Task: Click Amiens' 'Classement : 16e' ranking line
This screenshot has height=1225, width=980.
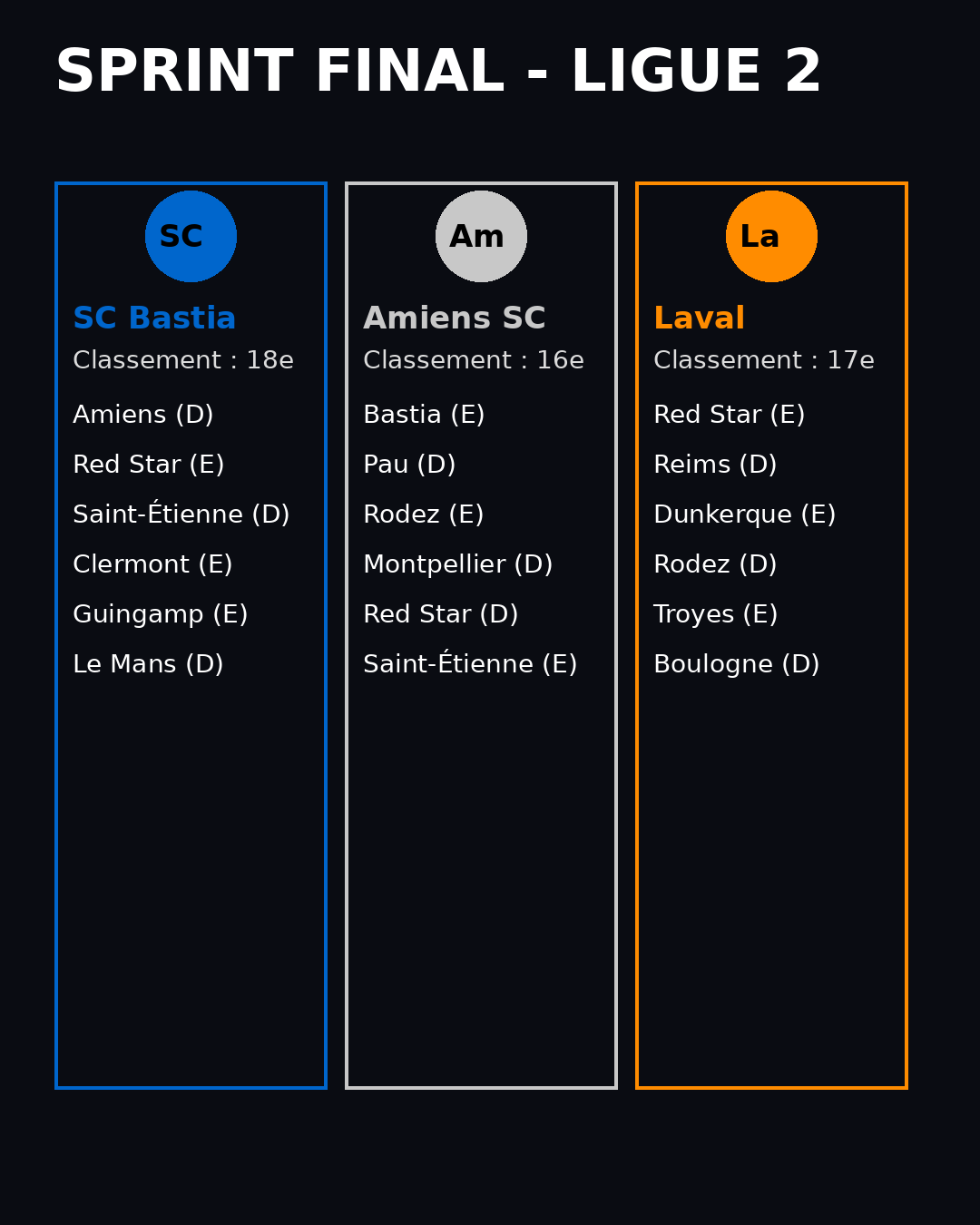Action: (x=474, y=360)
